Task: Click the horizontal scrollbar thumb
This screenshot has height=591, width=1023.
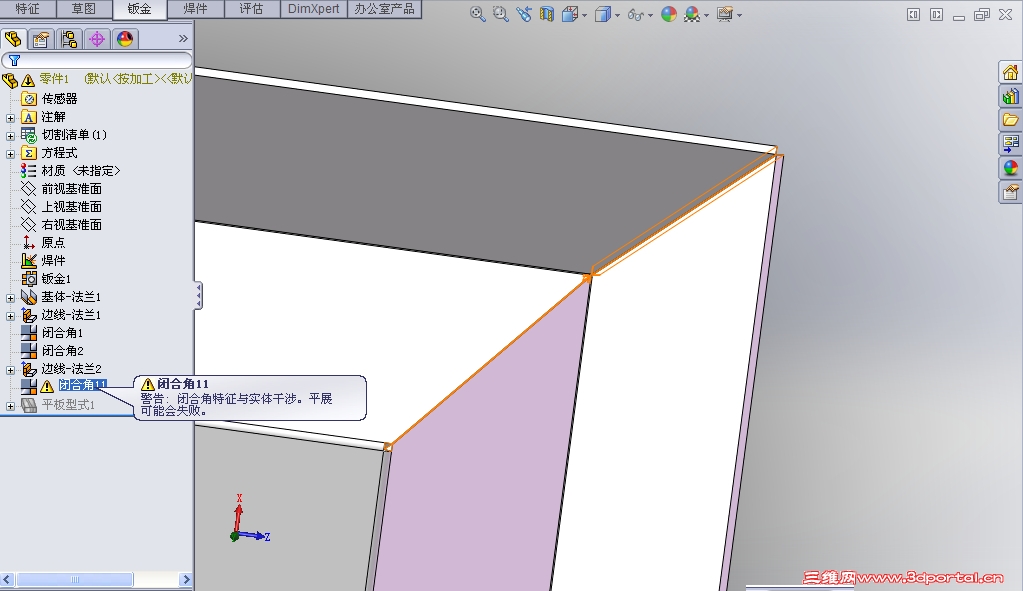Action: 74,579
